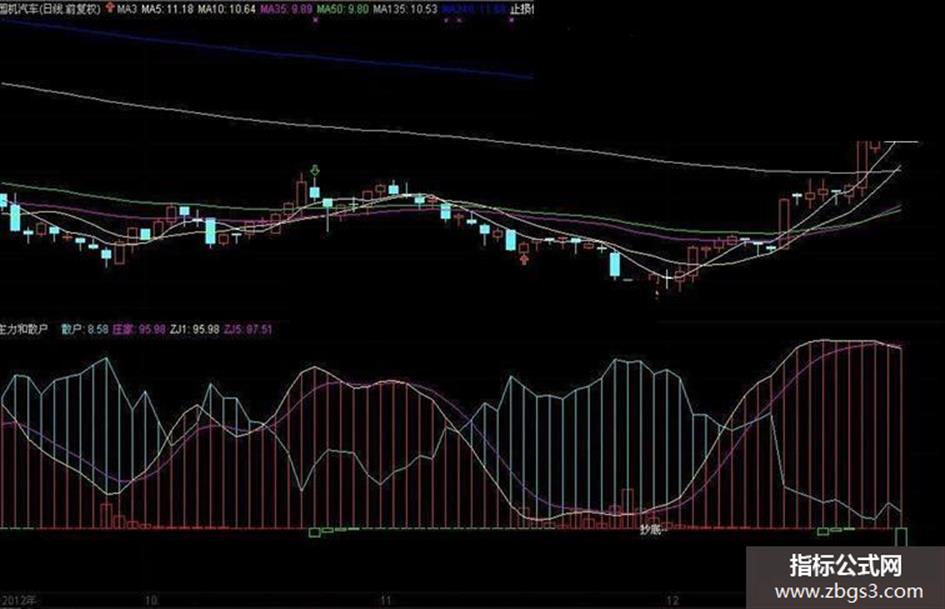The image size is (945, 609).
Task: Select the MA10: 10.64 label
Action: coord(227,9)
